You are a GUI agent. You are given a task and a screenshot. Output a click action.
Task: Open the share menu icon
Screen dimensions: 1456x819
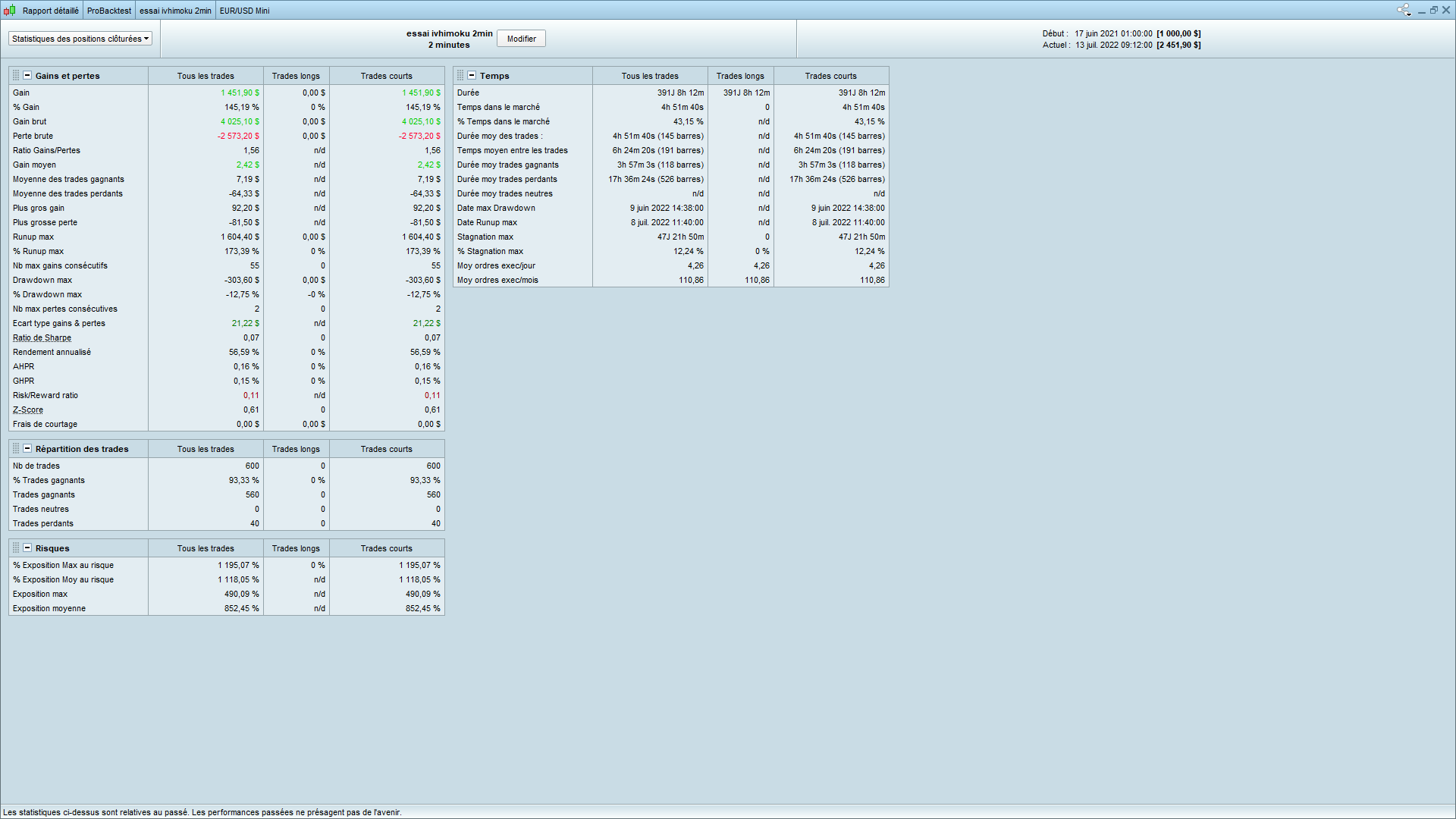(1404, 10)
